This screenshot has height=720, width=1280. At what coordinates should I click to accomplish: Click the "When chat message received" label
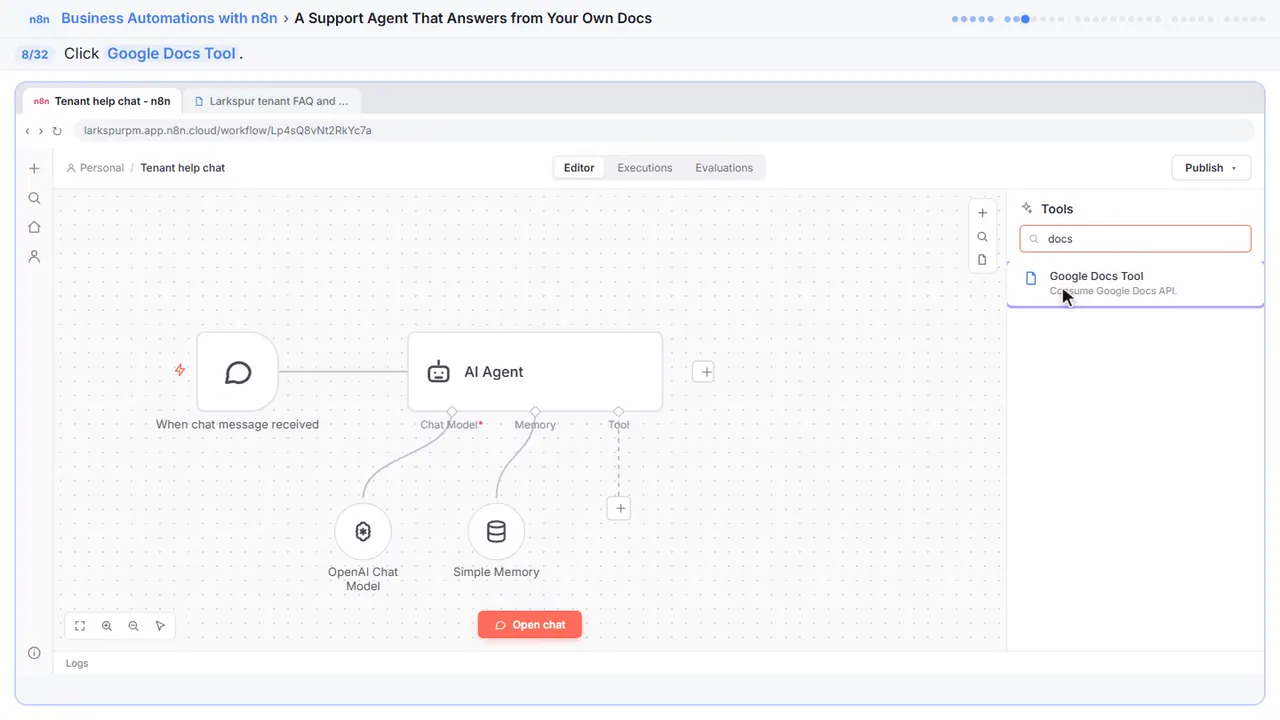point(238,424)
